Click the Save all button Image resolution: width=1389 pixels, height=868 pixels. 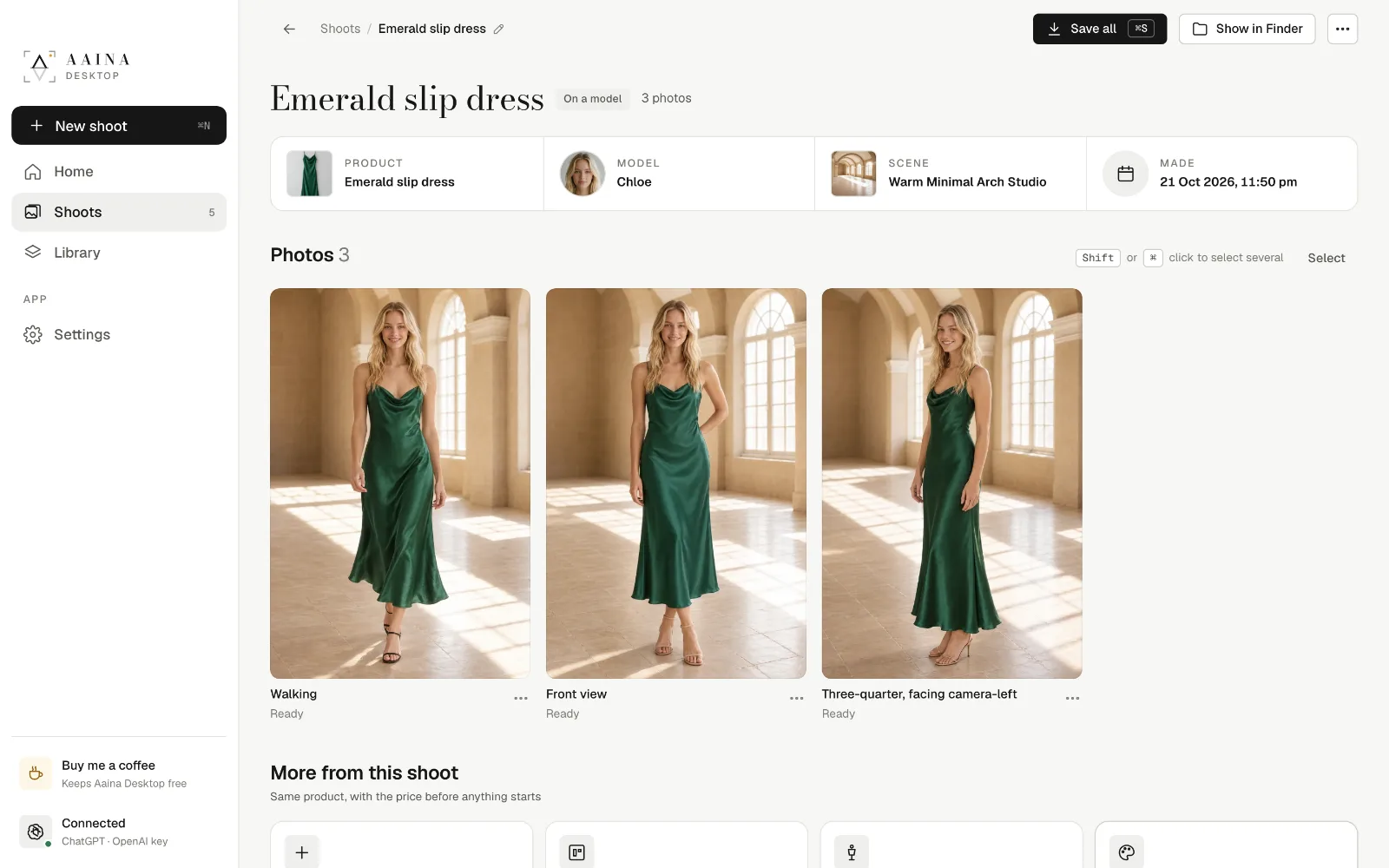coord(1099,29)
